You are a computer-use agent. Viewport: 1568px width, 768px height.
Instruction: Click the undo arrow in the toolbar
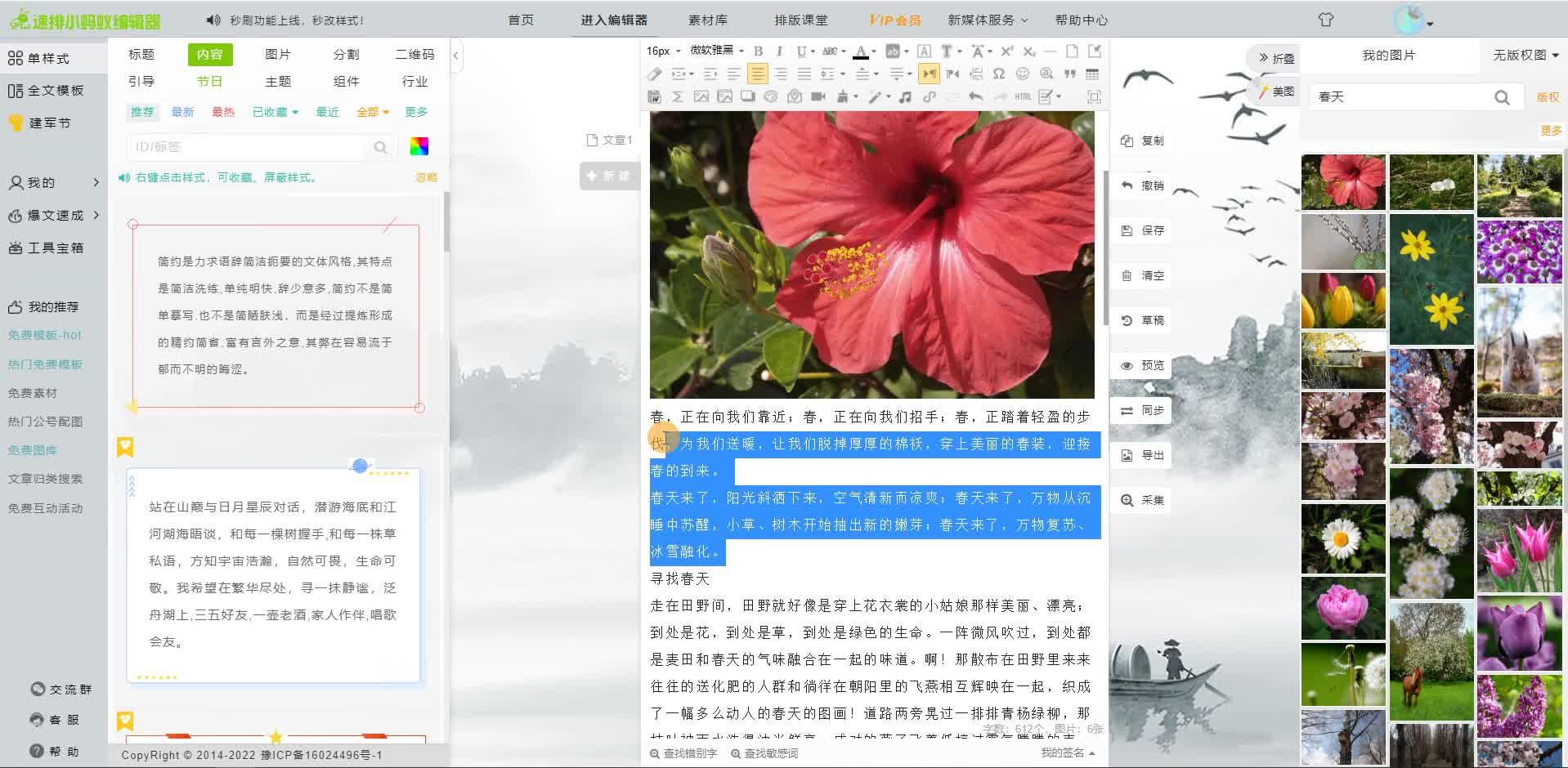click(976, 97)
